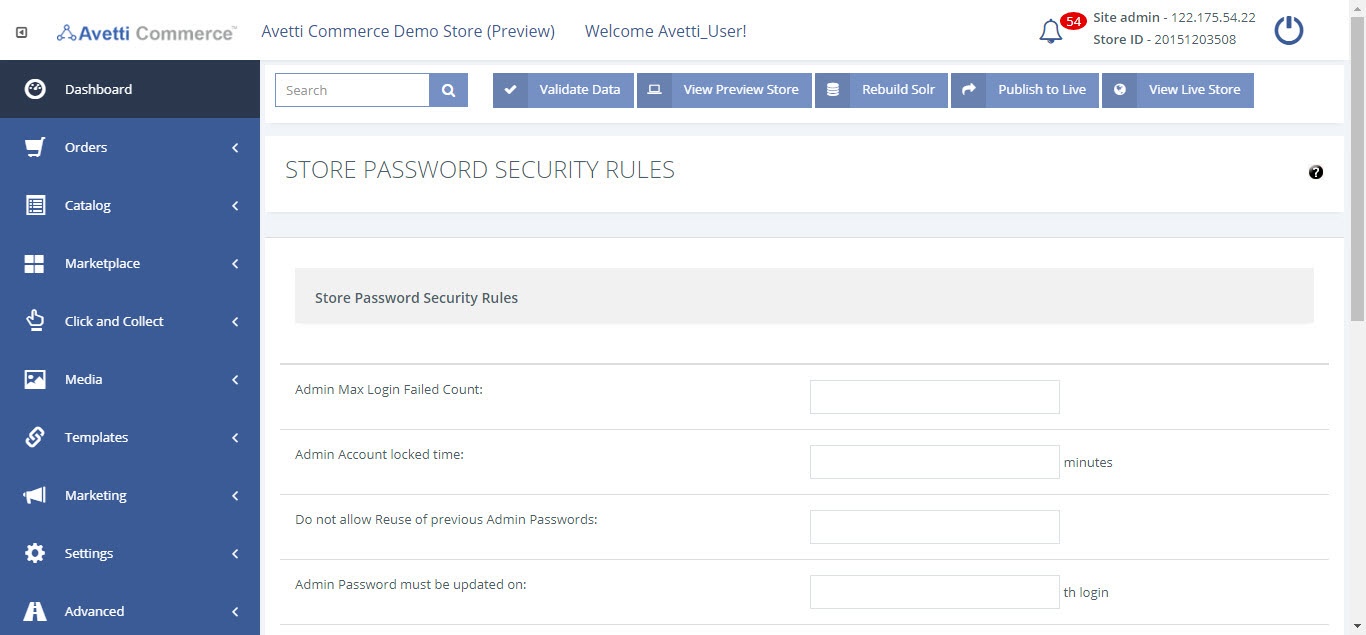Expand the Click and Collect chevron
The width and height of the screenshot is (1366, 635).
tap(235, 321)
